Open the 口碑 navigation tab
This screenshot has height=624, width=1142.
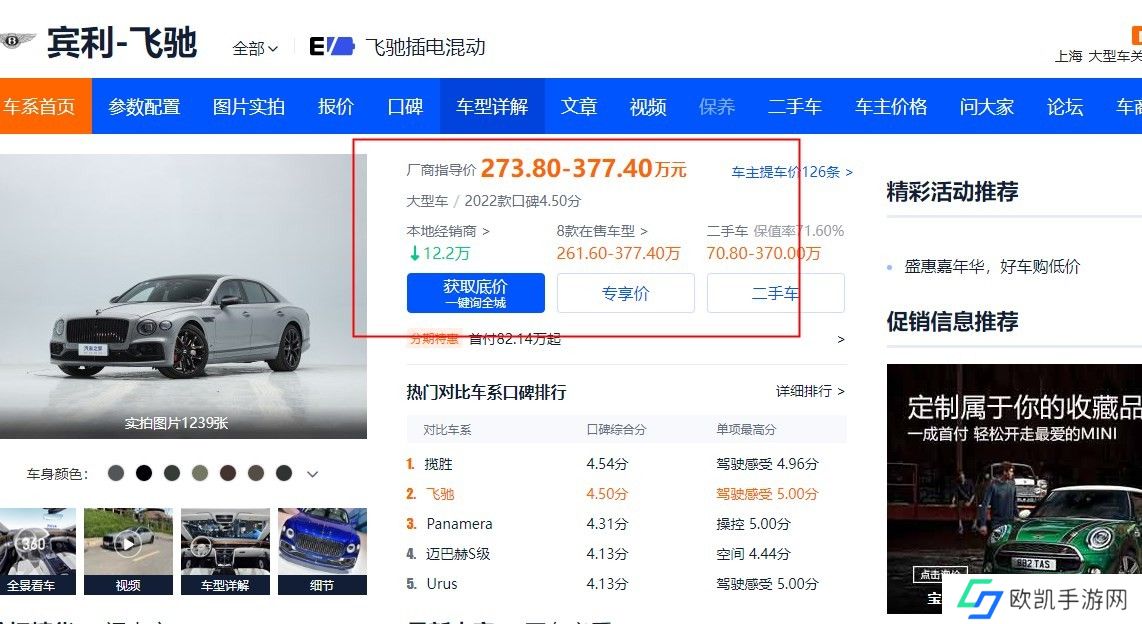pyautogui.click(x=405, y=106)
